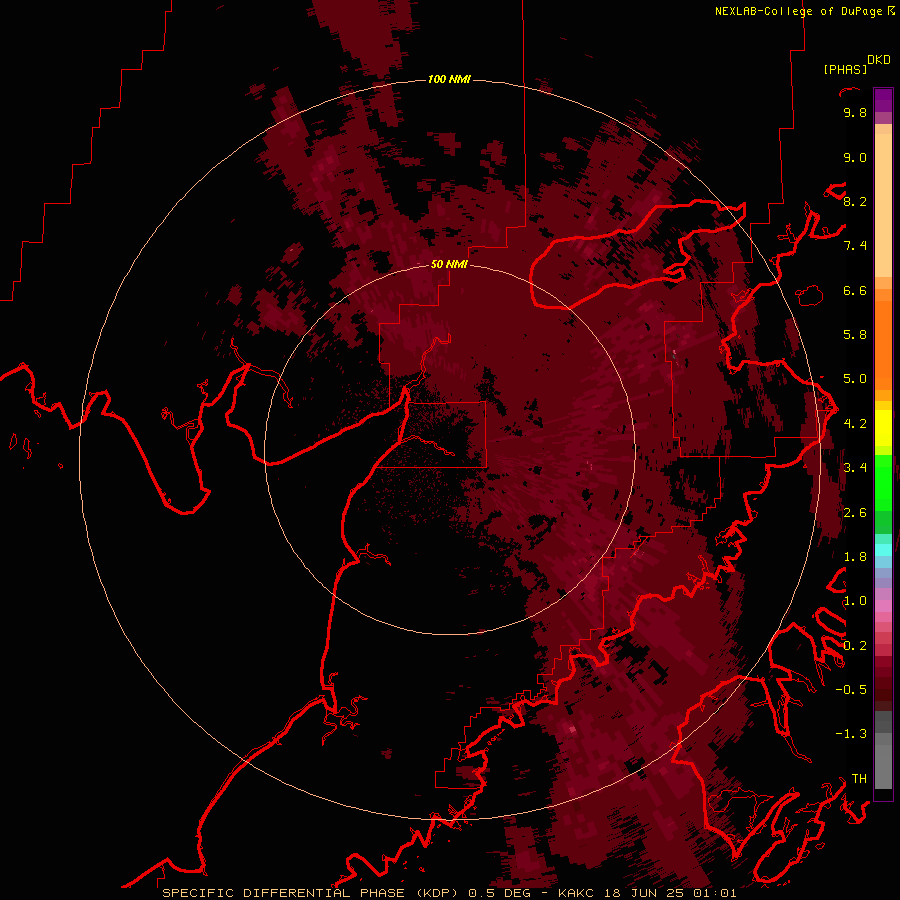The image size is (900, 900).
Task: Pick the peach segment of the color bar
Action: (883, 205)
